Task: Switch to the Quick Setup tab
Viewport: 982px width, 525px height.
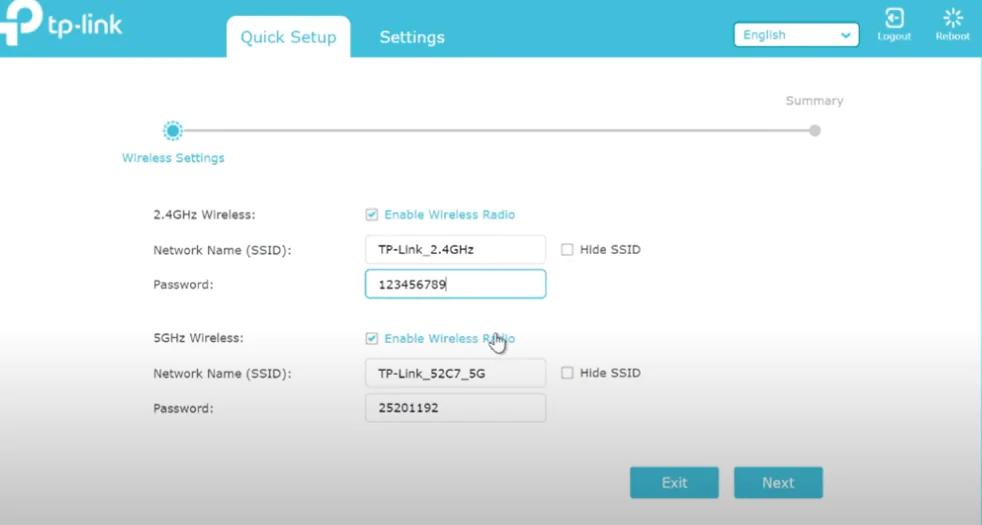Action: 288,37
